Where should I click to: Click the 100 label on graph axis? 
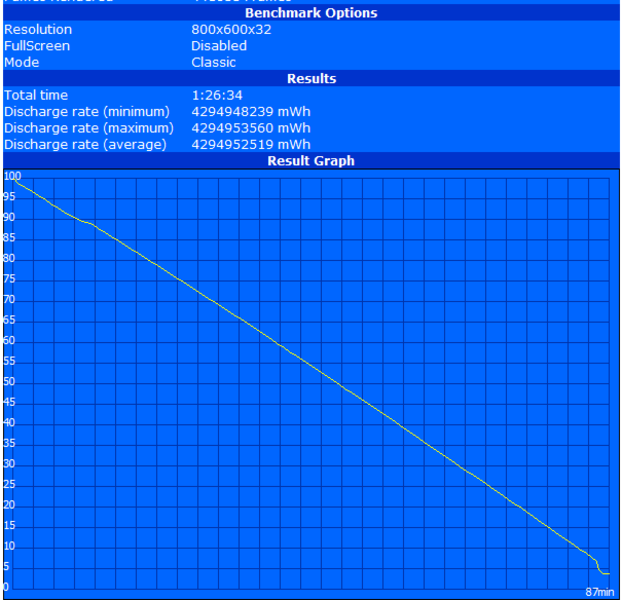pyautogui.click(x=12, y=176)
